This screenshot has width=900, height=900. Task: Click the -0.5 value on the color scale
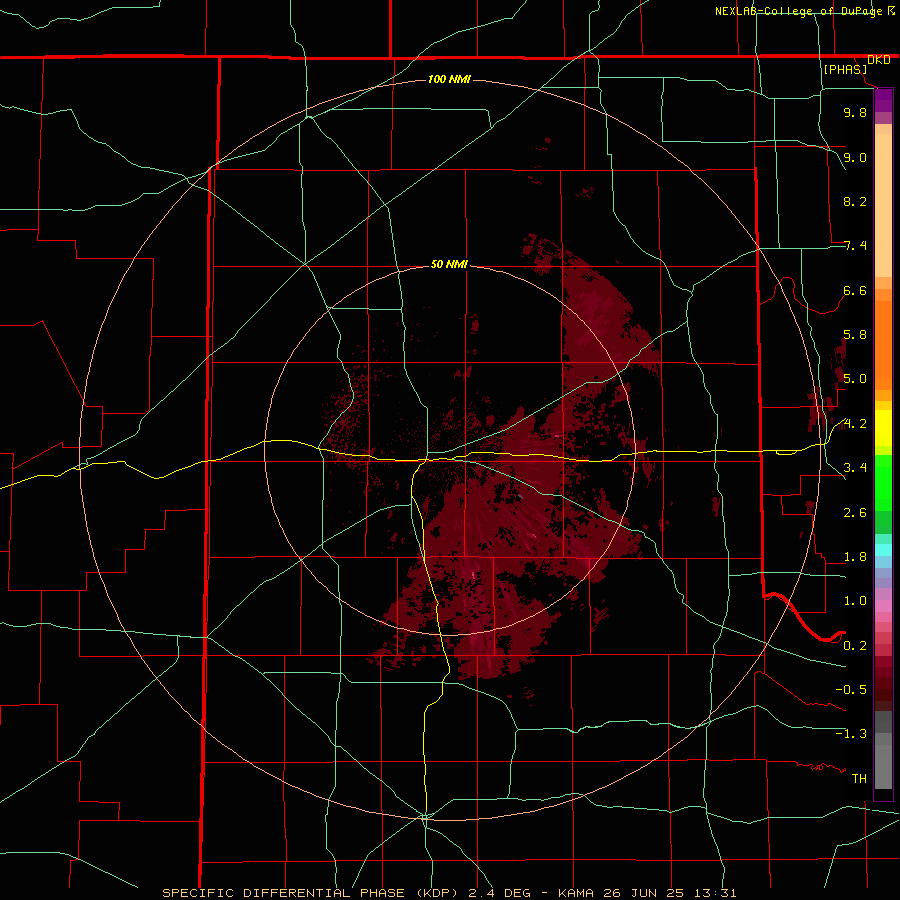point(851,690)
